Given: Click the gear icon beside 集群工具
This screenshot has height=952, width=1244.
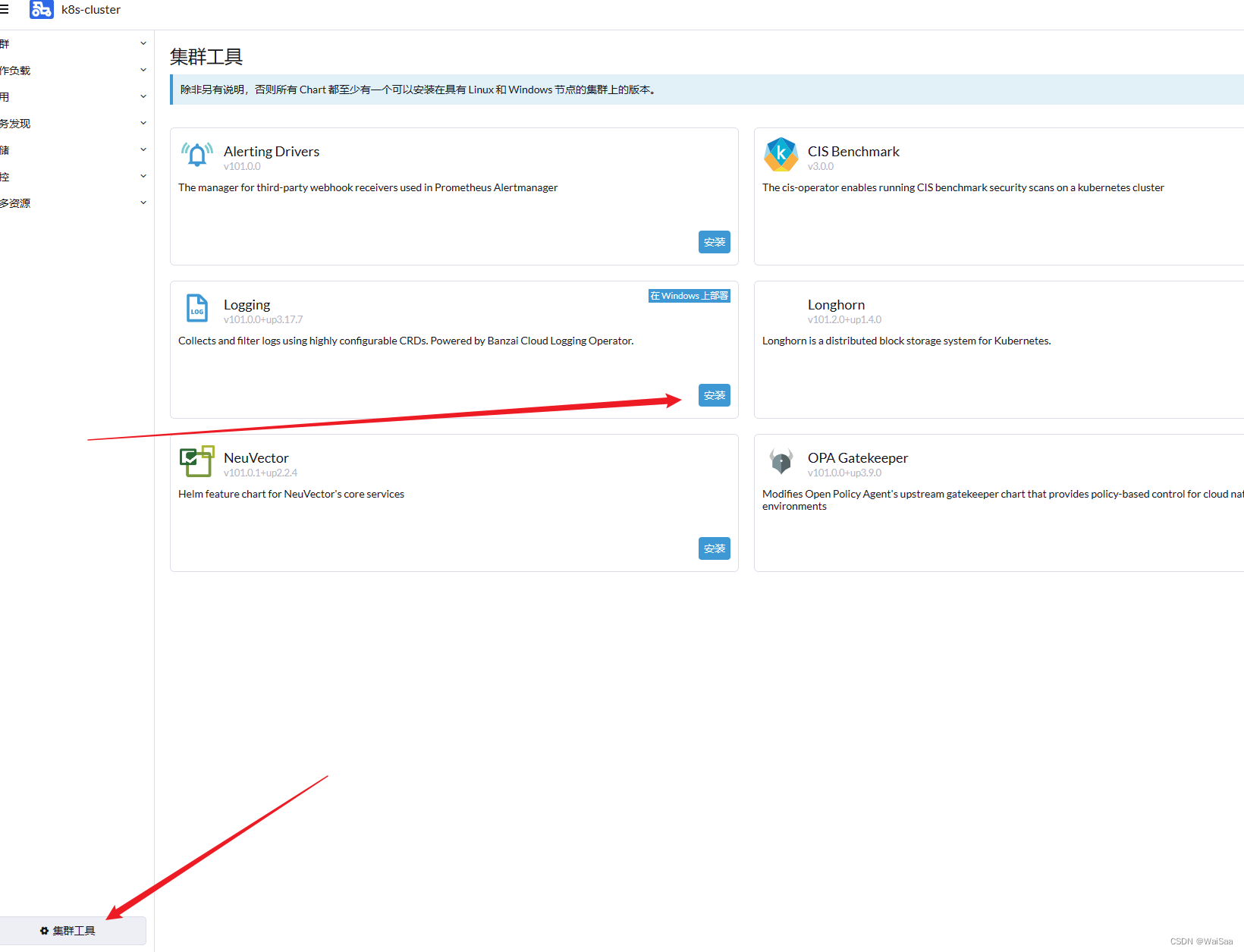Looking at the screenshot, I should pyautogui.click(x=44, y=931).
